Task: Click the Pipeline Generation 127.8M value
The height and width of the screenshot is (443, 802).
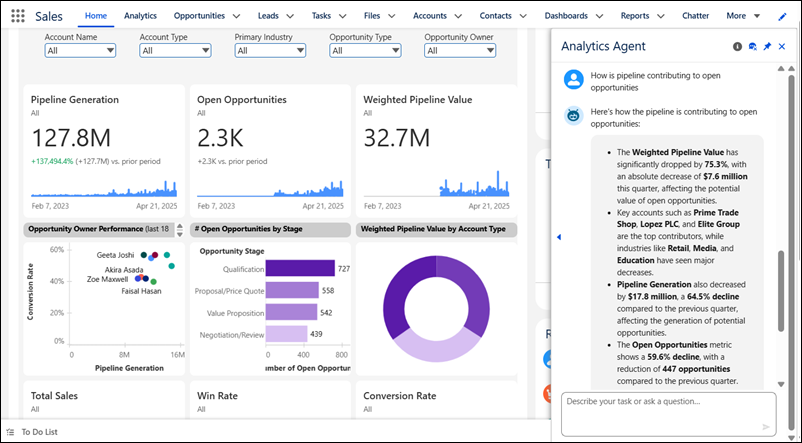Action: (x=71, y=138)
